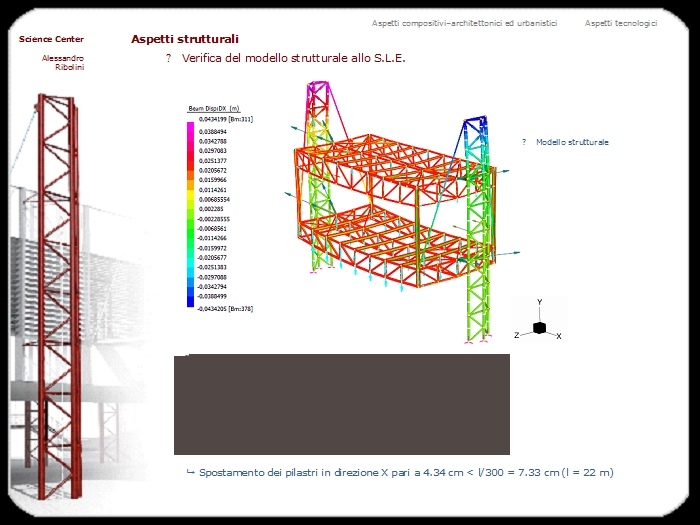The width and height of the screenshot is (700, 525).
Task: Click the Science Center title
Action: click(51, 39)
